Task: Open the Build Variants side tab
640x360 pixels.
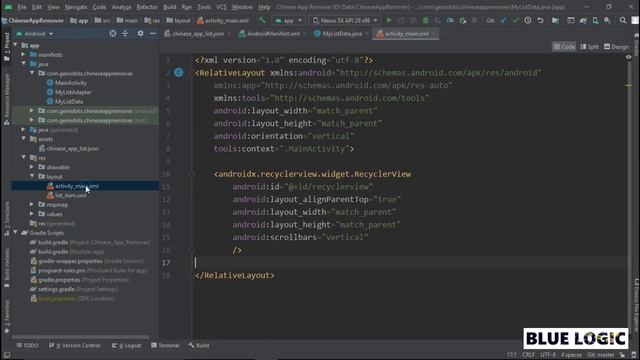Action: [x=7, y=267]
